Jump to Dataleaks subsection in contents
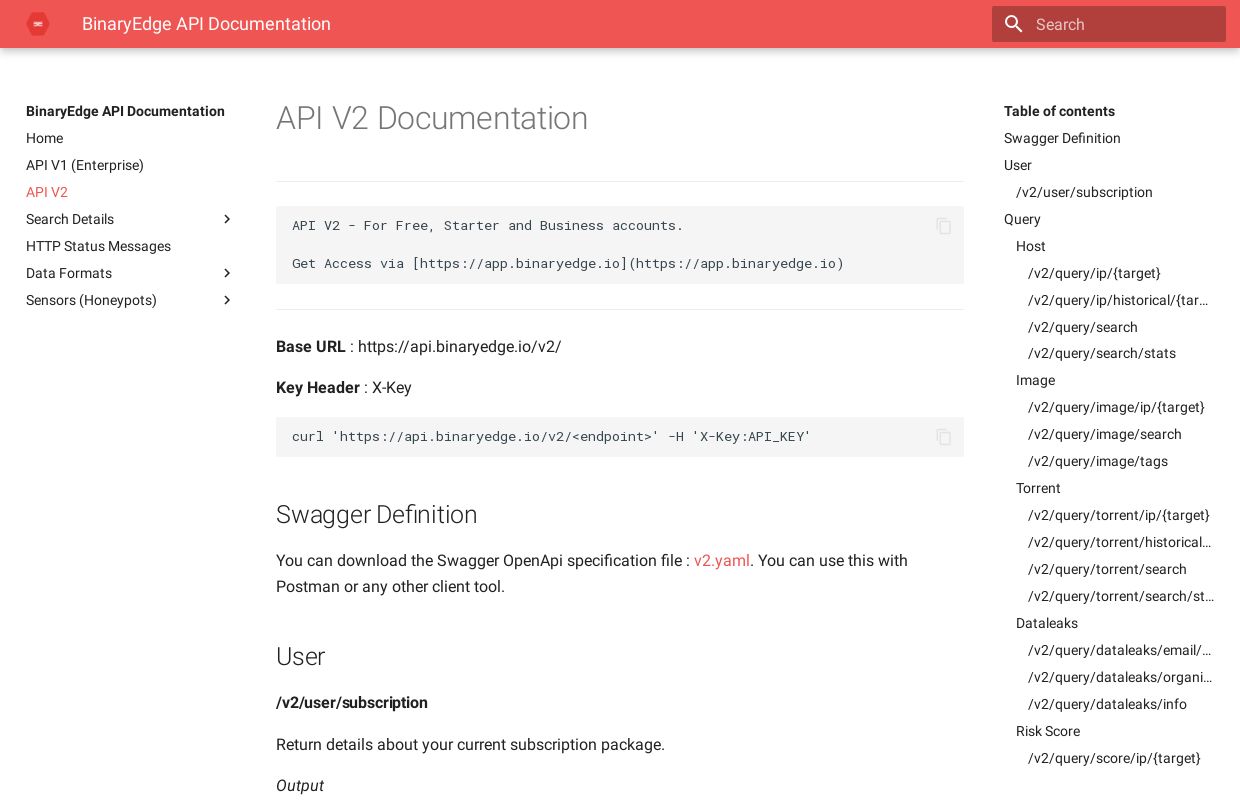The image size is (1240, 800). [x=1047, y=623]
